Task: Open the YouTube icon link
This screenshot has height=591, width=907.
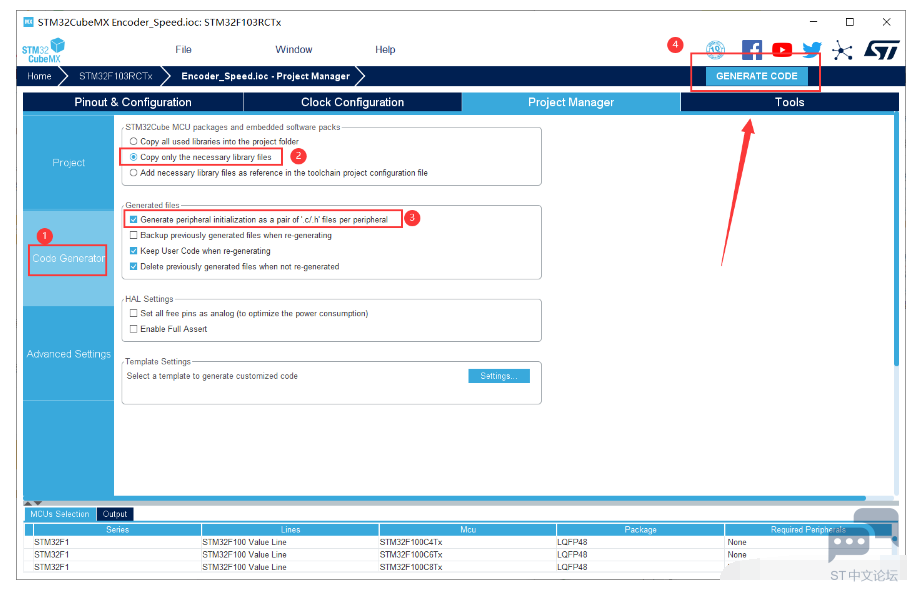Action: pyautogui.click(x=782, y=50)
